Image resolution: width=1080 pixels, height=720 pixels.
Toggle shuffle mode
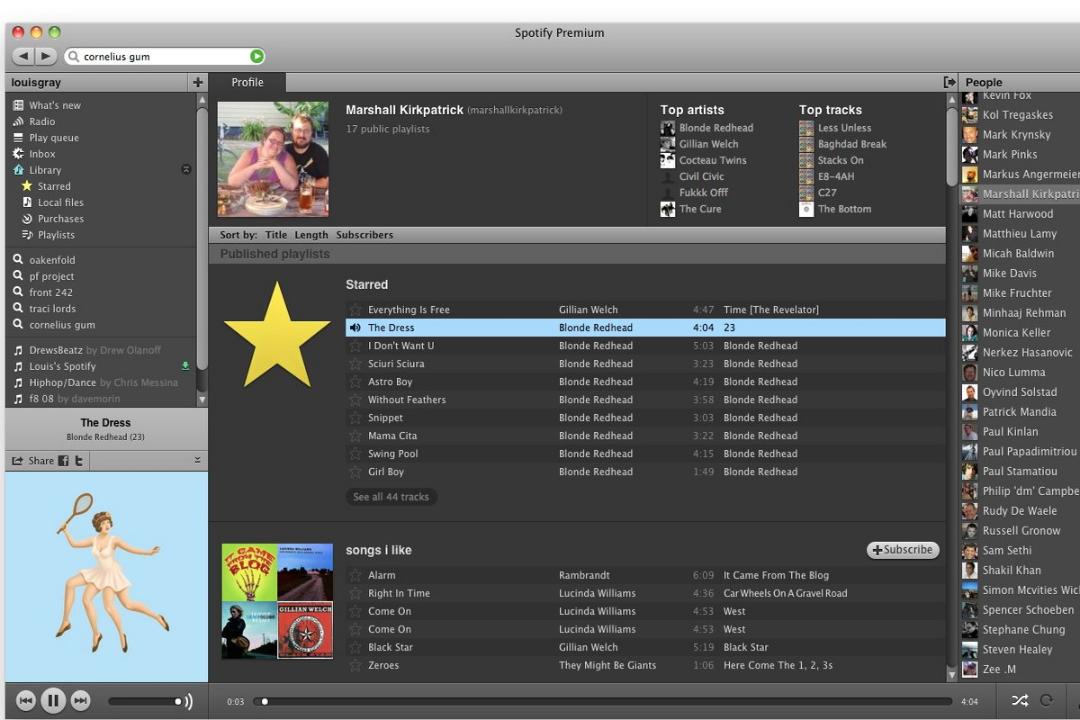(1020, 701)
